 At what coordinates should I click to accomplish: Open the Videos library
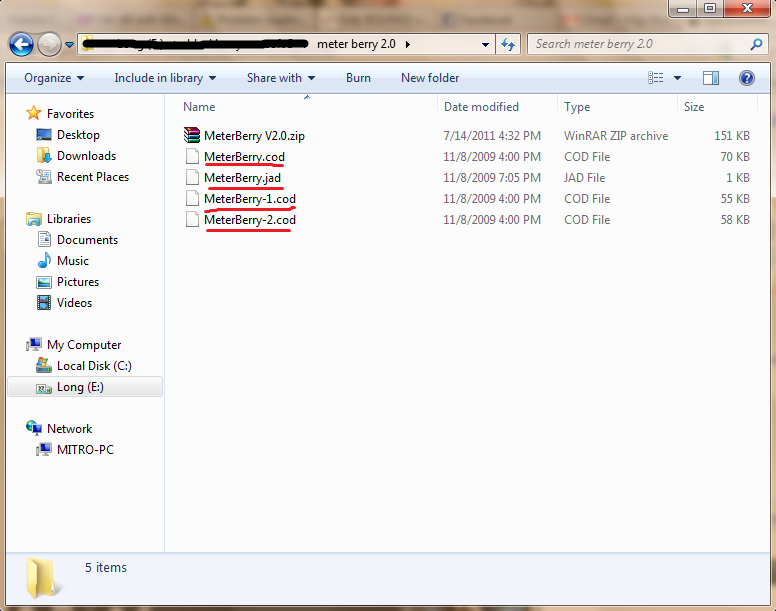(x=74, y=303)
